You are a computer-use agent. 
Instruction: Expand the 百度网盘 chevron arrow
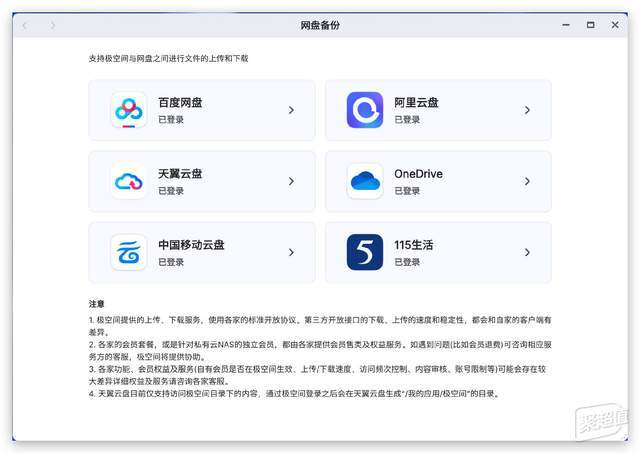(x=291, y=110)
